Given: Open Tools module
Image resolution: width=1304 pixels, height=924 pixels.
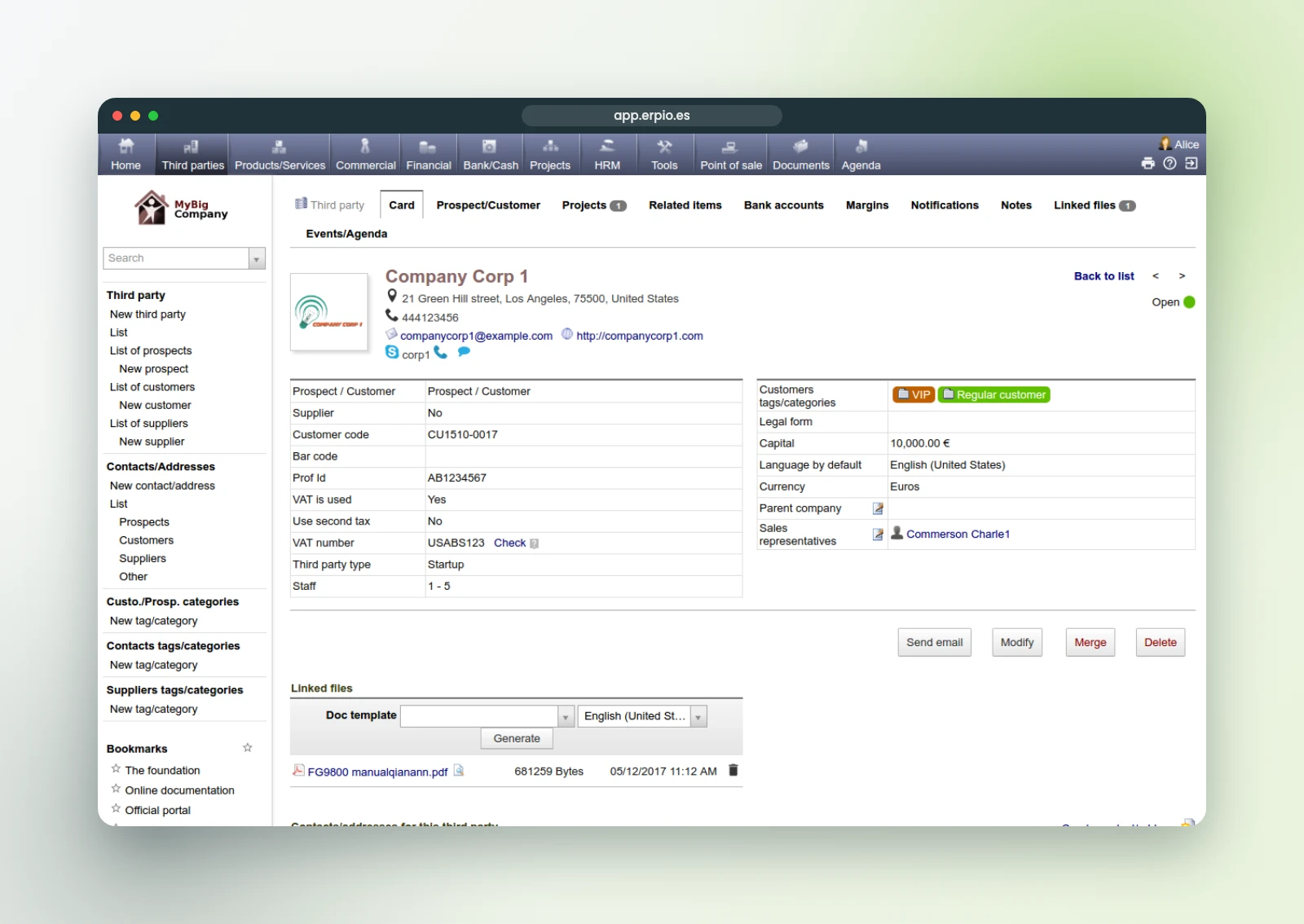Looking at the screenshot, I should pyautogui.click(x=664, y=155).
